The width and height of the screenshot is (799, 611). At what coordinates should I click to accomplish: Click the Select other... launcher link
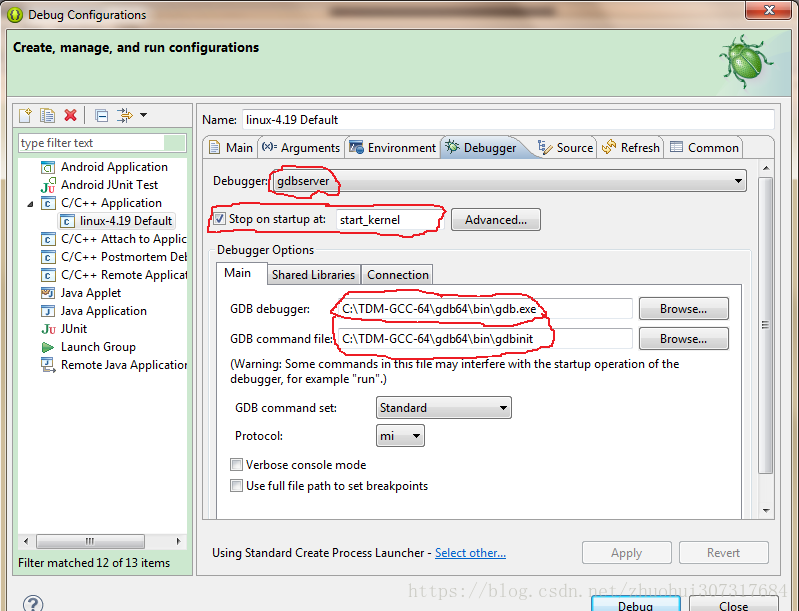[470, 553]
